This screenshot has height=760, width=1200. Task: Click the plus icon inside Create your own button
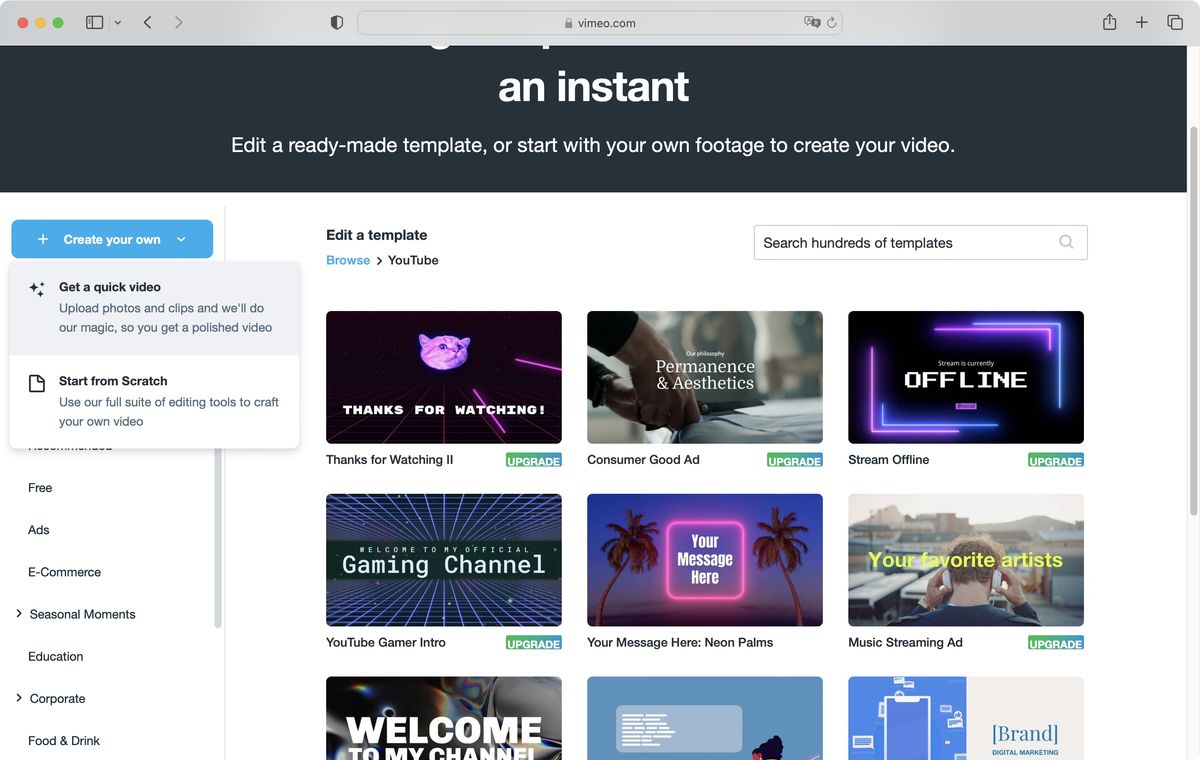(42, 239)
